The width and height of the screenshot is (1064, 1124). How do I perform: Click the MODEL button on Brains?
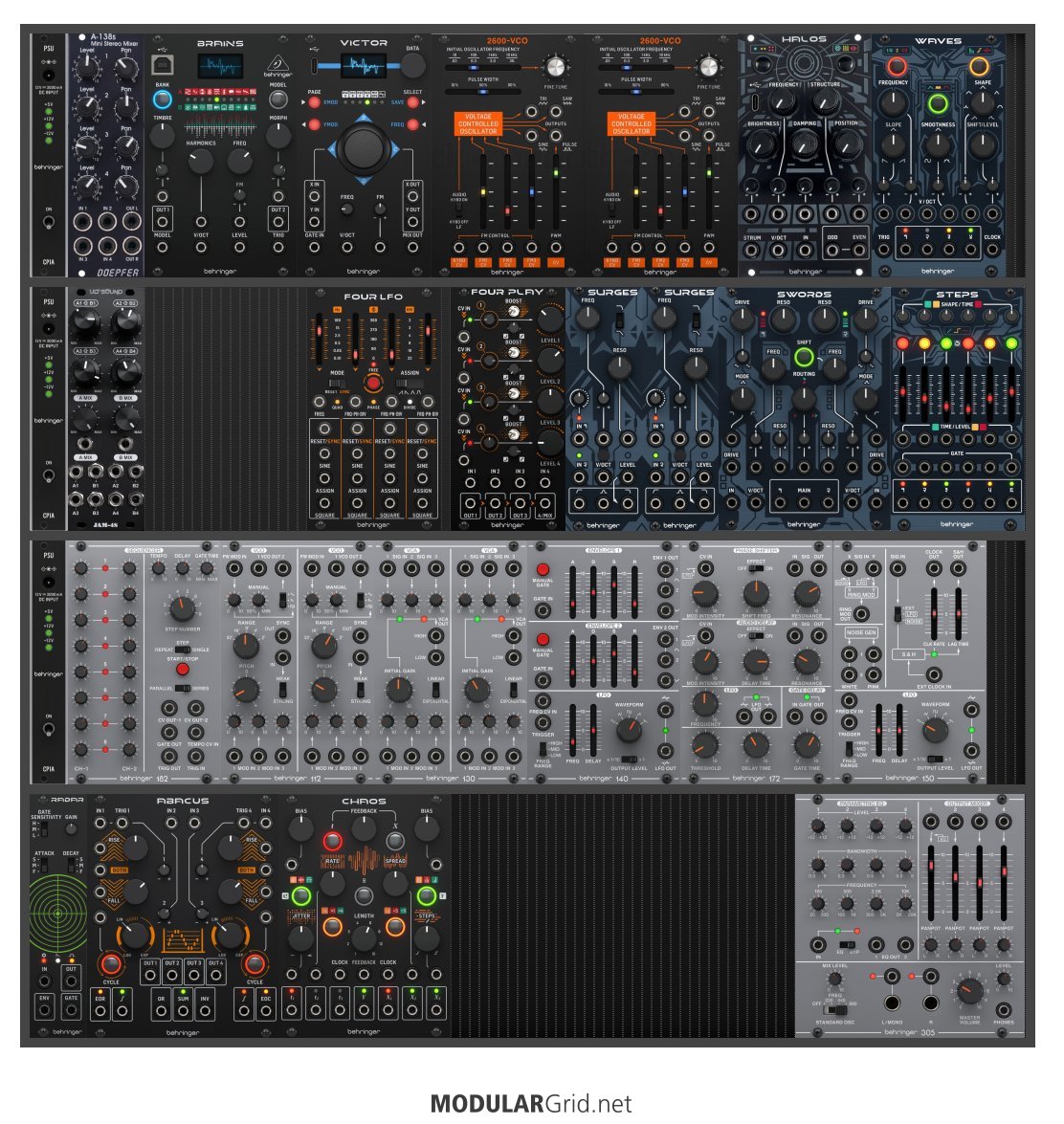(278, 99)
